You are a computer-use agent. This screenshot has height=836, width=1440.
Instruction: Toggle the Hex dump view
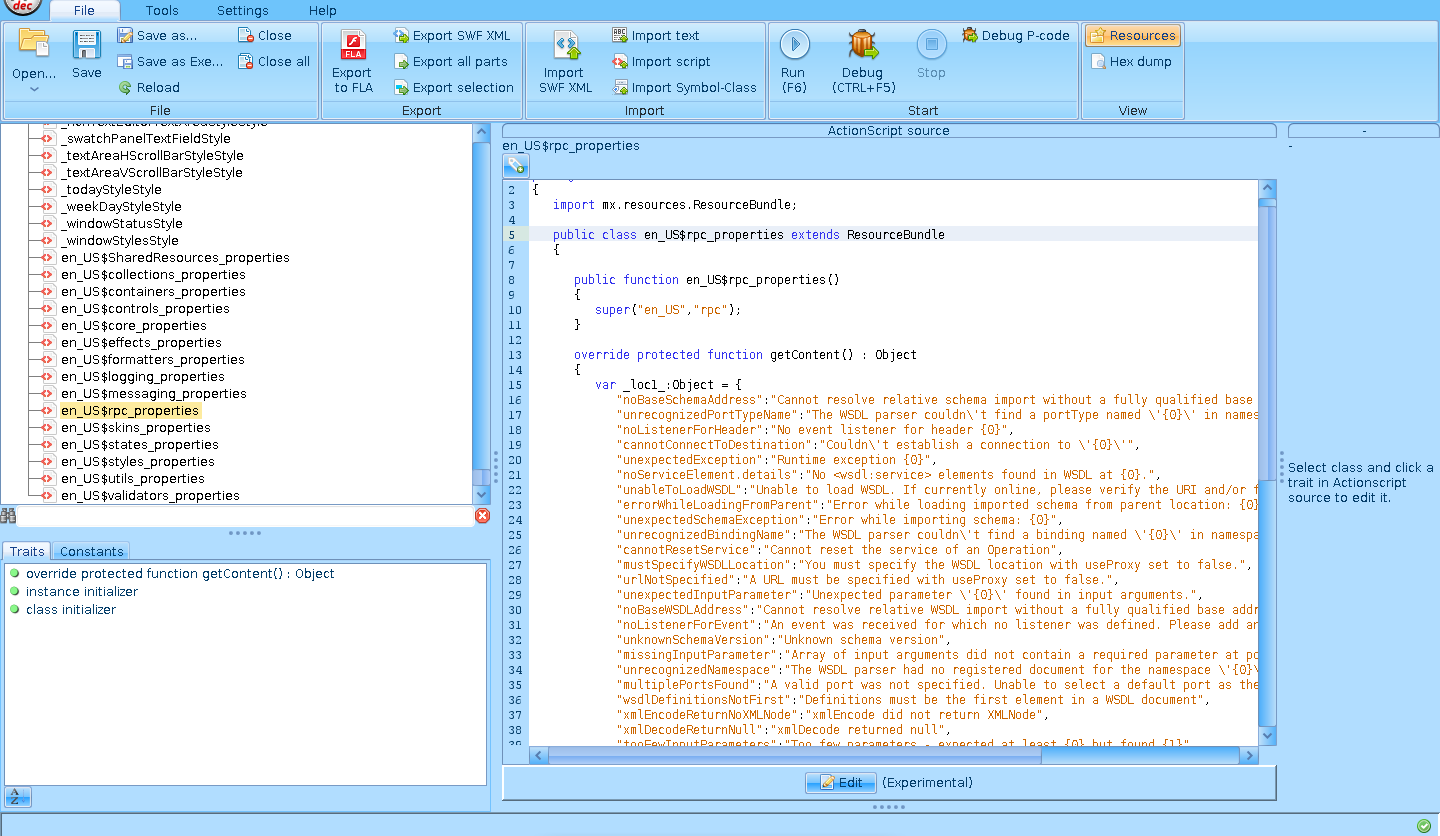click(x=1133, y=61)
